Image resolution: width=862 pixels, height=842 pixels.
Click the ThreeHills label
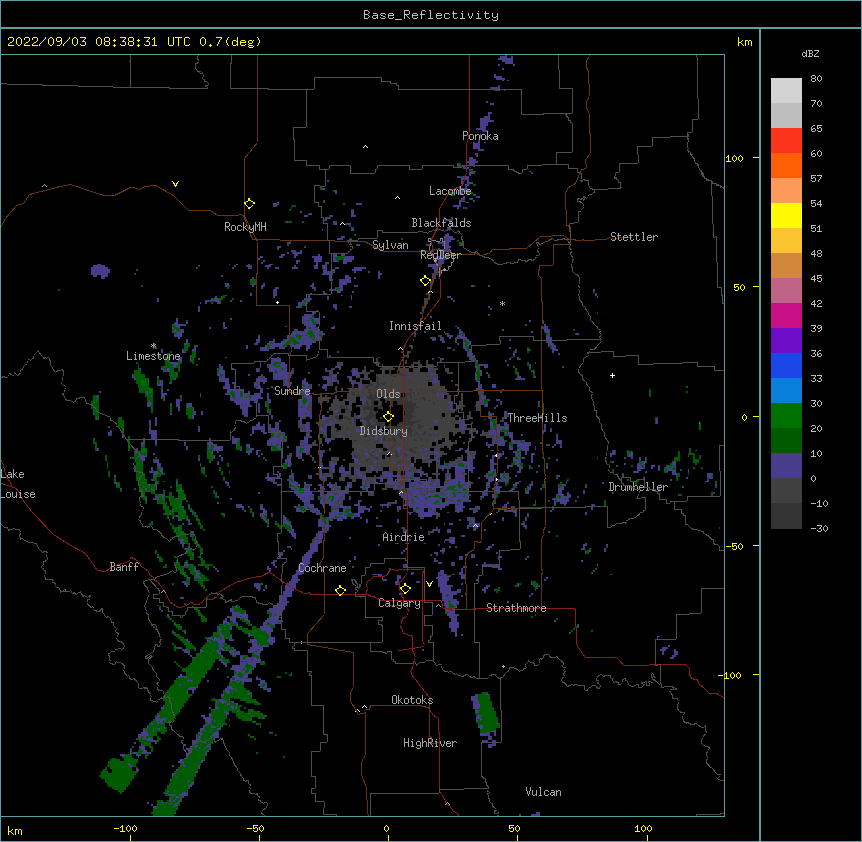(537, 418)
